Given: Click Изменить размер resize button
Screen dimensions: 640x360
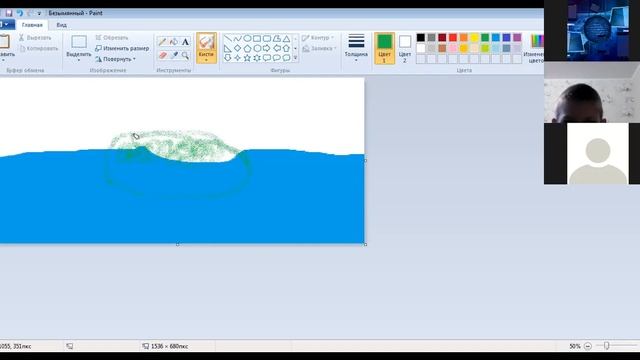Looking at the screenshot, I should point(122,48).
